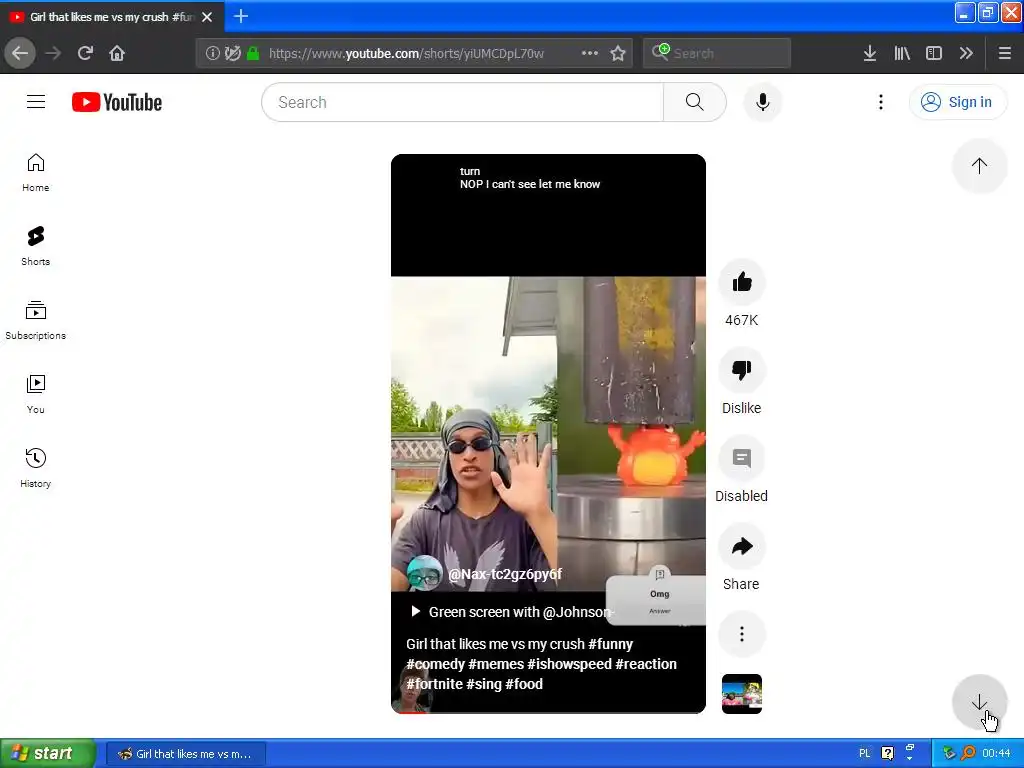Open the browser home page
This screenshot has width=1024, height=768.
[x=117, y=53]
